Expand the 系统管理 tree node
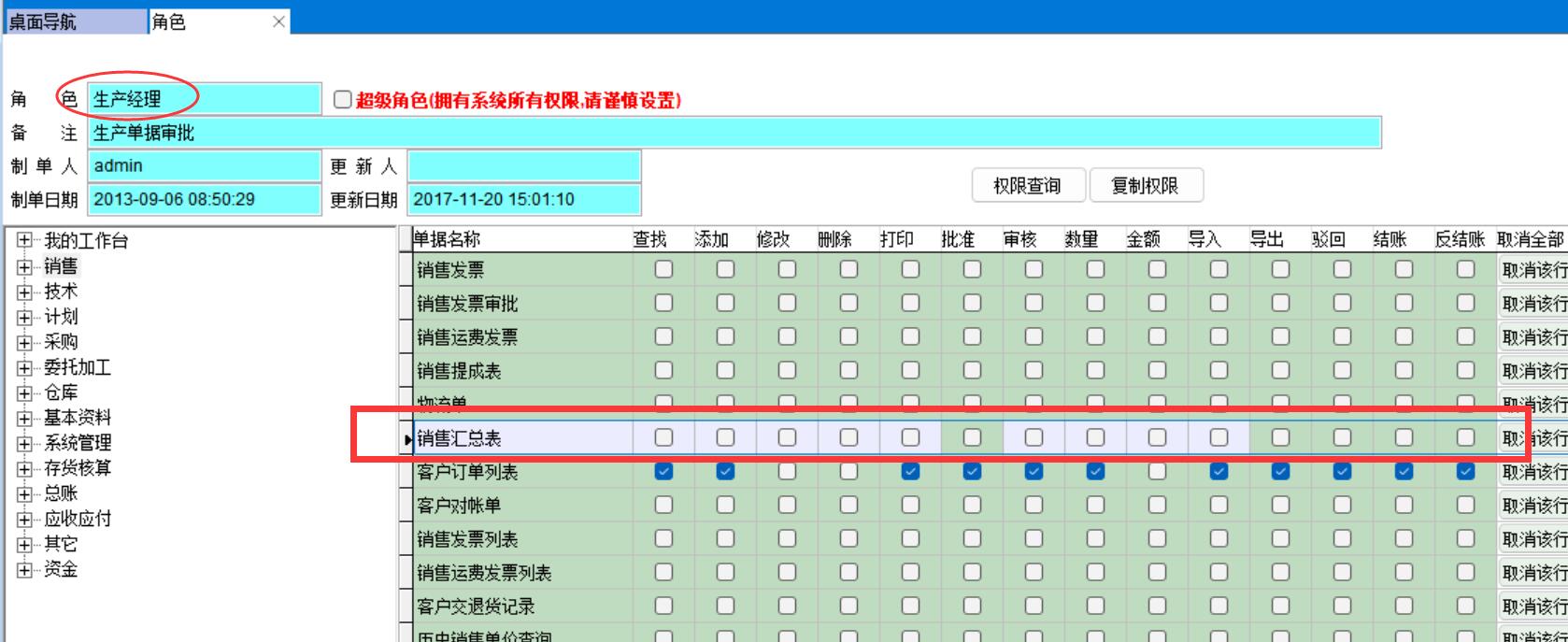1568x642 pixels. coord(24,444)
